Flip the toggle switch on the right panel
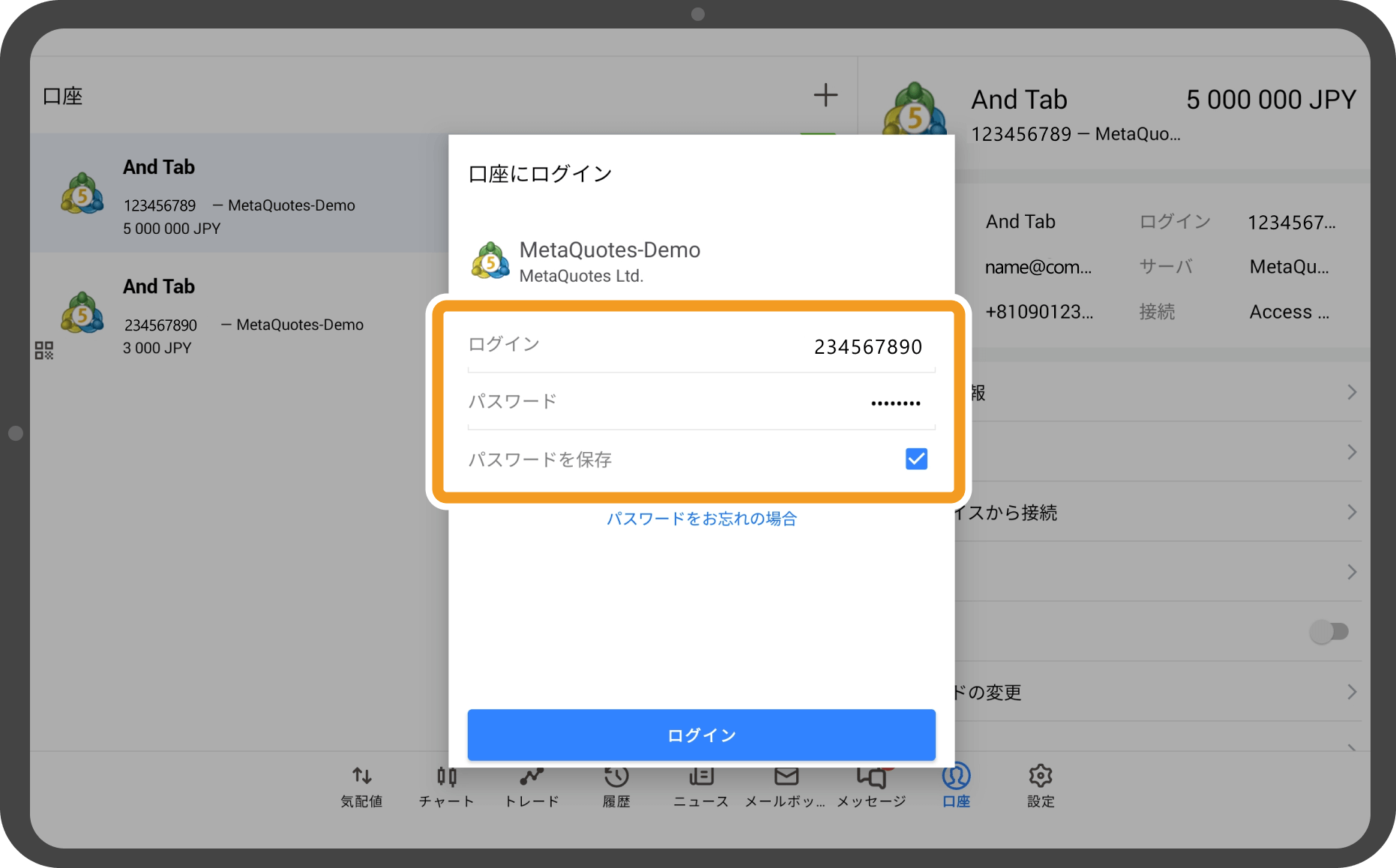 point(1329,632)
